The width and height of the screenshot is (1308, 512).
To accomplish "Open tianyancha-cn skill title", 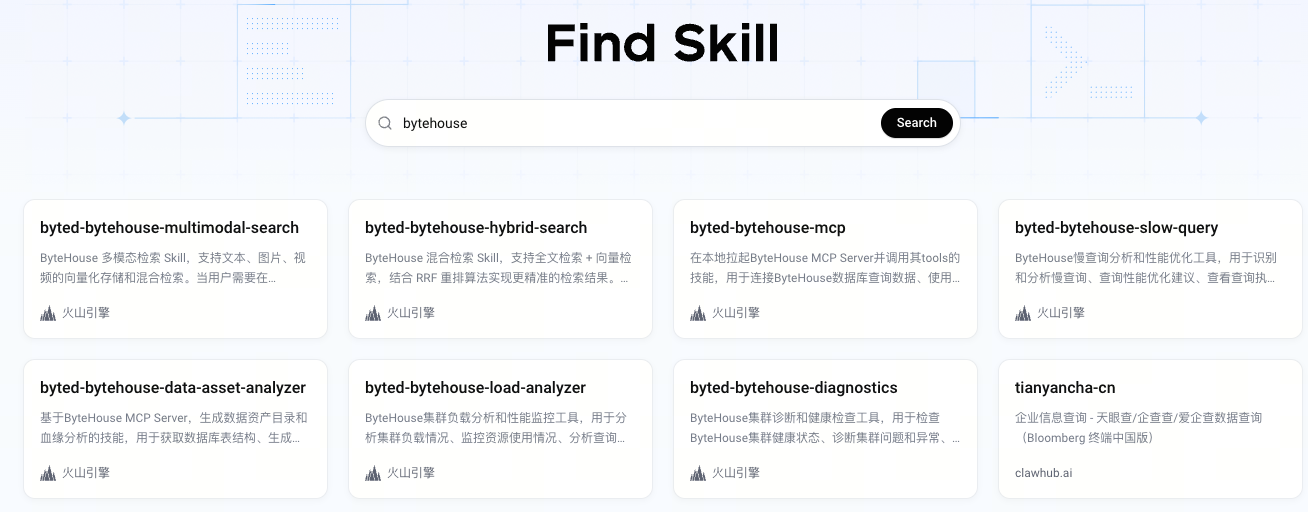I will pos(1065,388).
